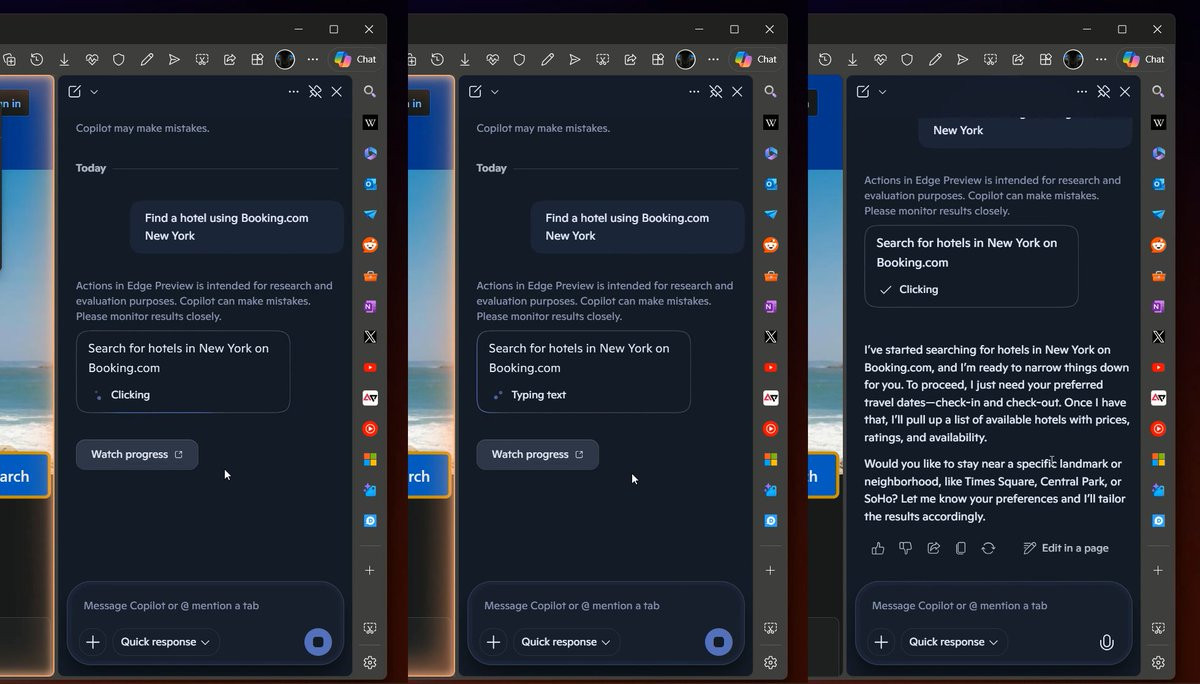Viewport: 1200px width, 684px height.
Task: Click Edit in a page
Action: [1066, 548]
